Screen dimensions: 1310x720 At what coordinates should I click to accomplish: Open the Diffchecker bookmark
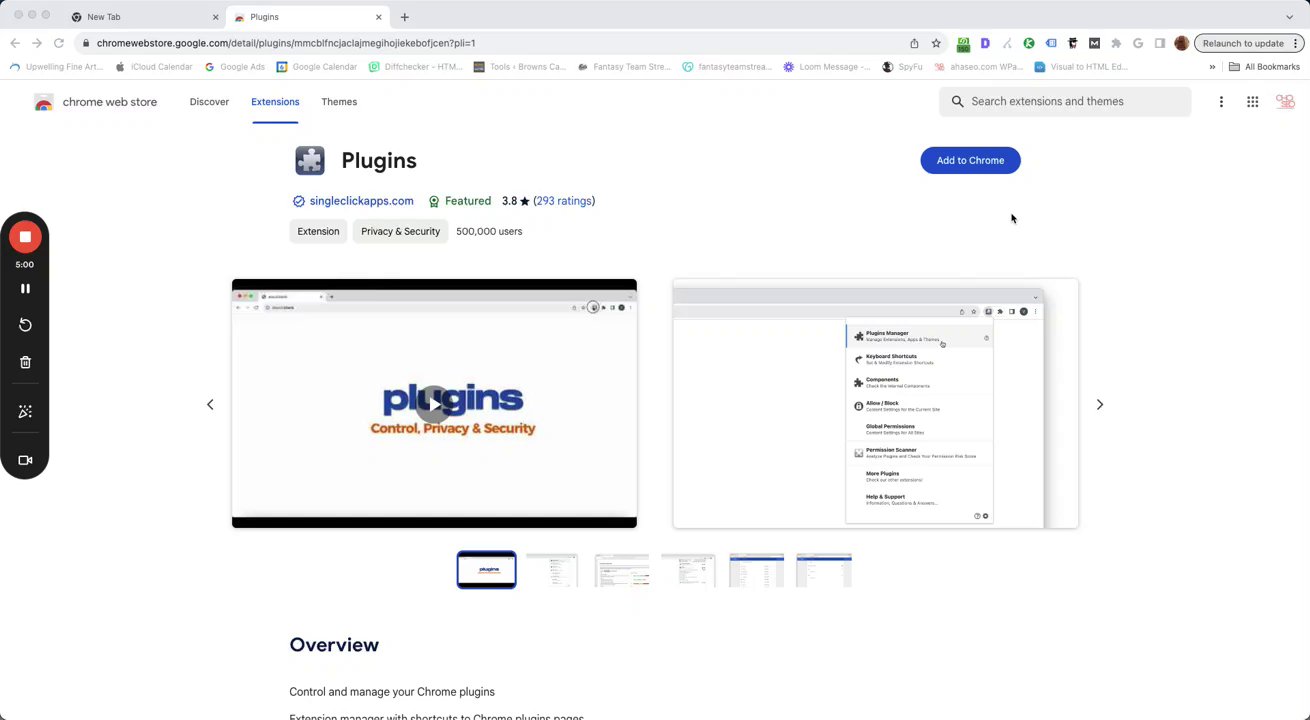click(415, 67)
